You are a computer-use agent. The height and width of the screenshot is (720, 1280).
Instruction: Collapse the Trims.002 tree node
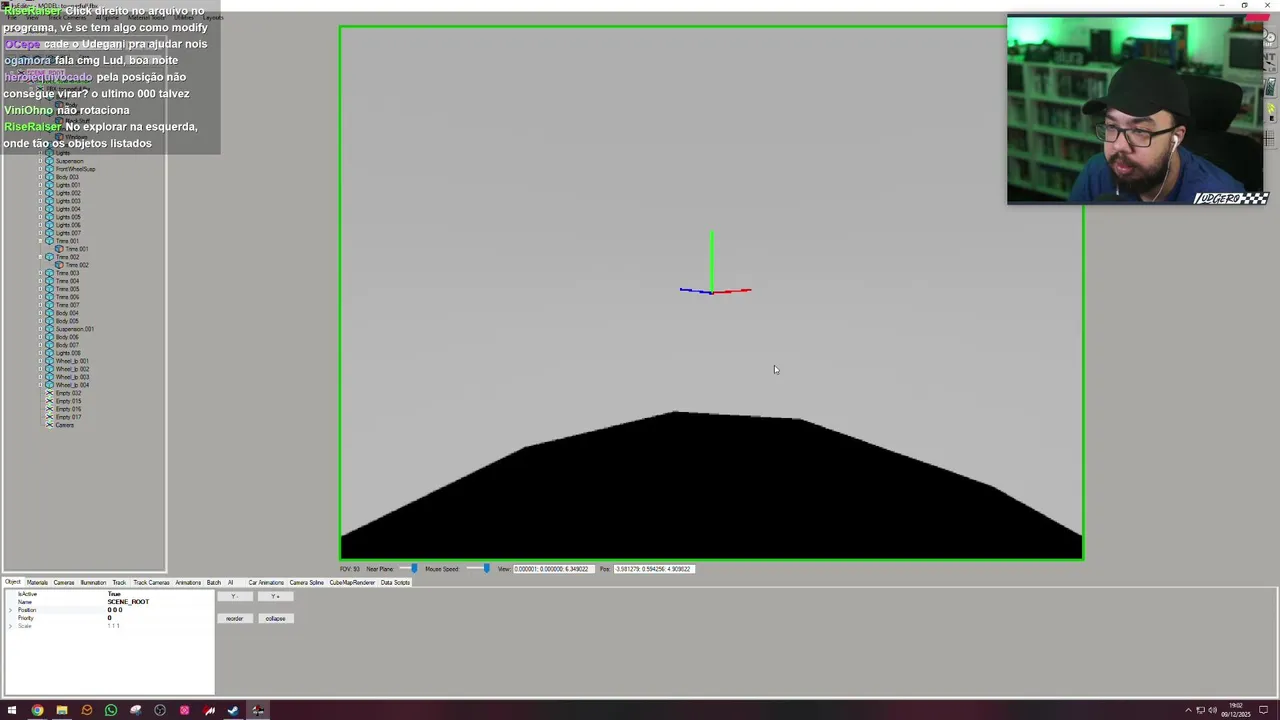[x=40, y=257]
